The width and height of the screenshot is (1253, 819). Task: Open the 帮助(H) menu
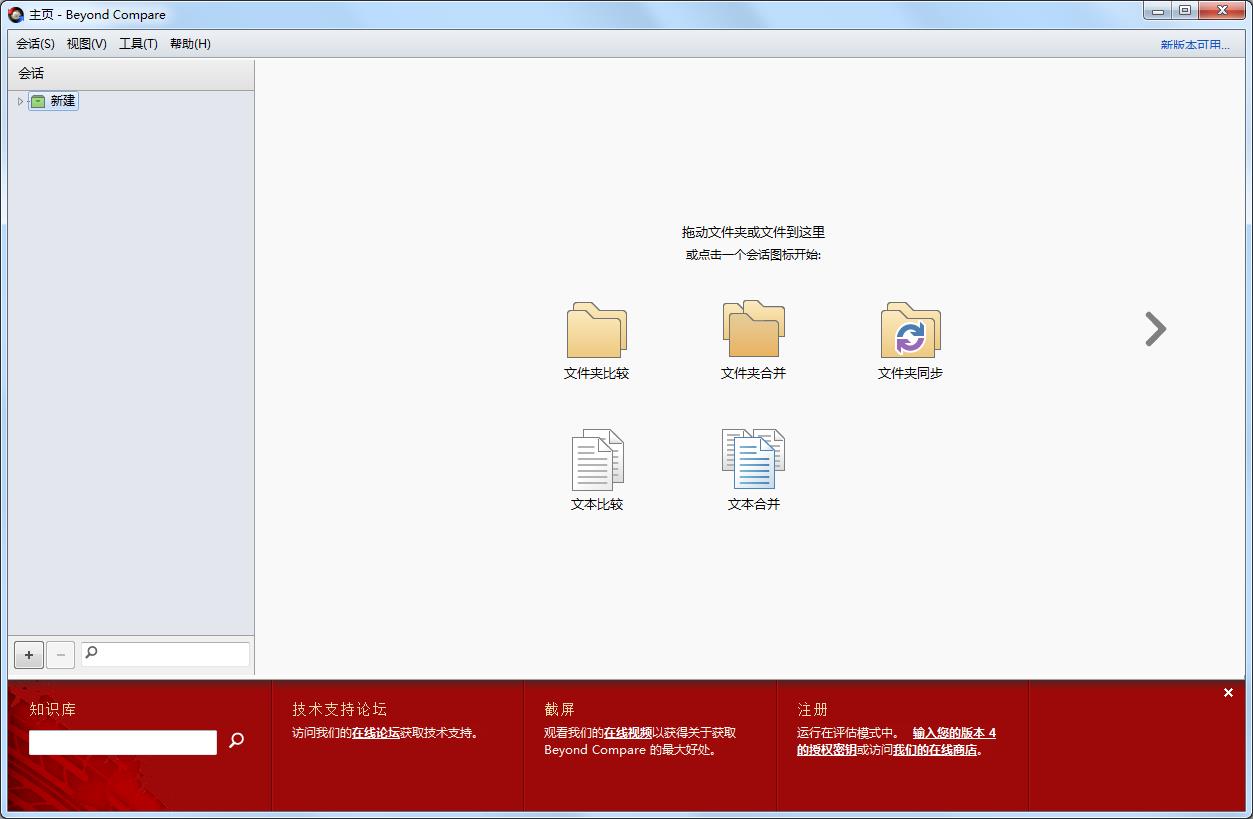coord(190,44)
